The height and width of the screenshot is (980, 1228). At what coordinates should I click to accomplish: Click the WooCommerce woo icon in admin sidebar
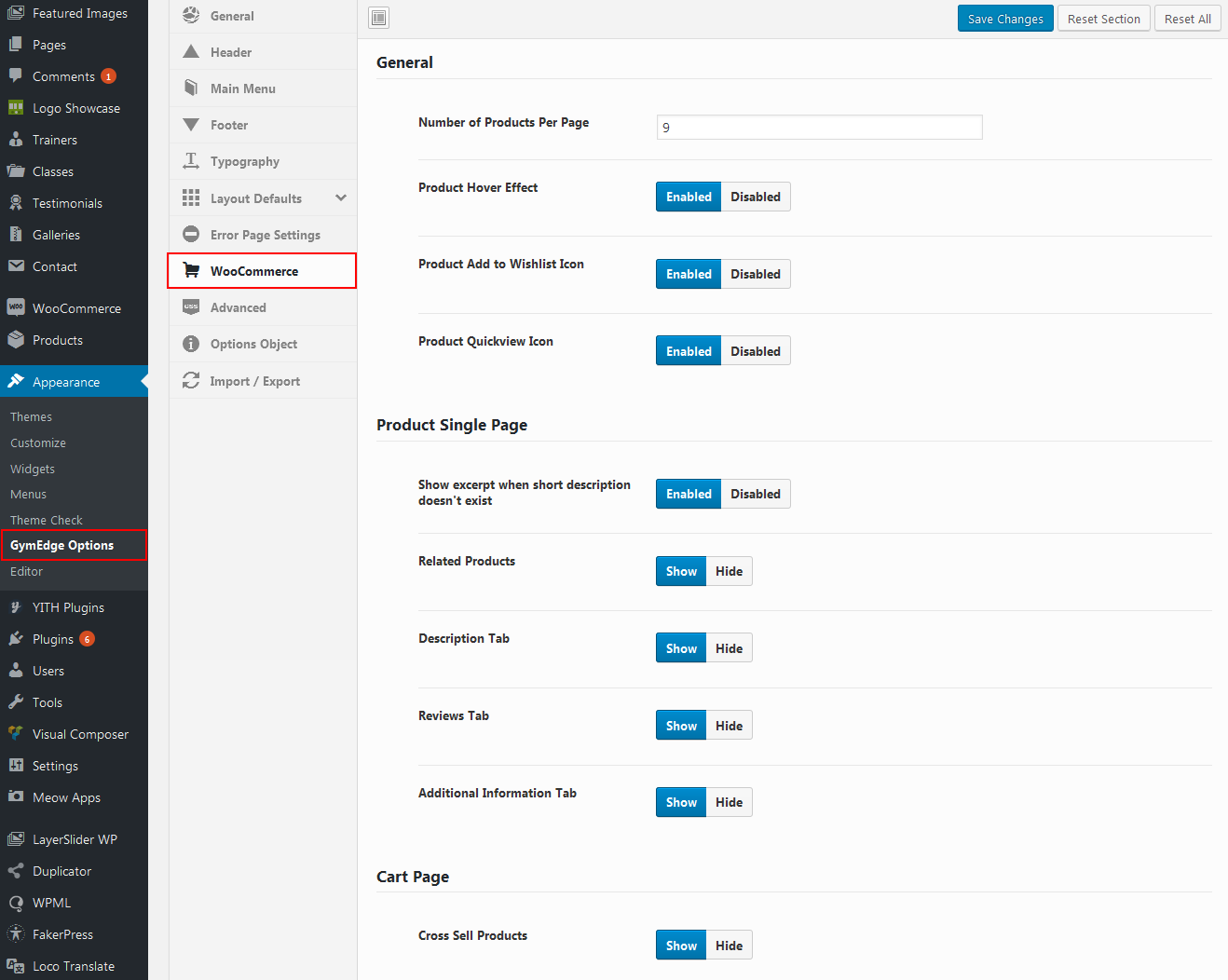pyautogui.click(x=16, y=307)
